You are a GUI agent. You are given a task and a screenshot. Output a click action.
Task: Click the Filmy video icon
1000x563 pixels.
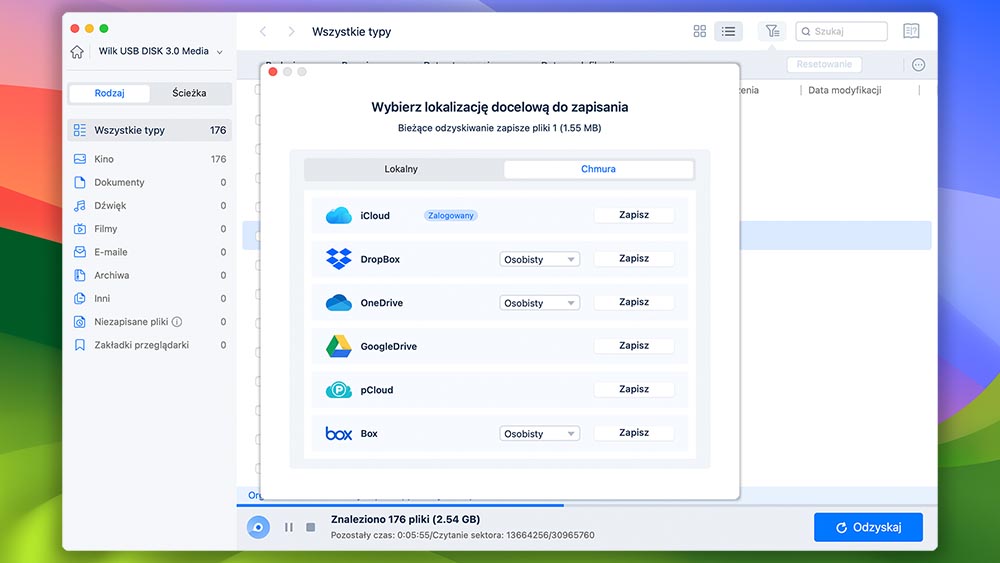click(x=80, y=229)
